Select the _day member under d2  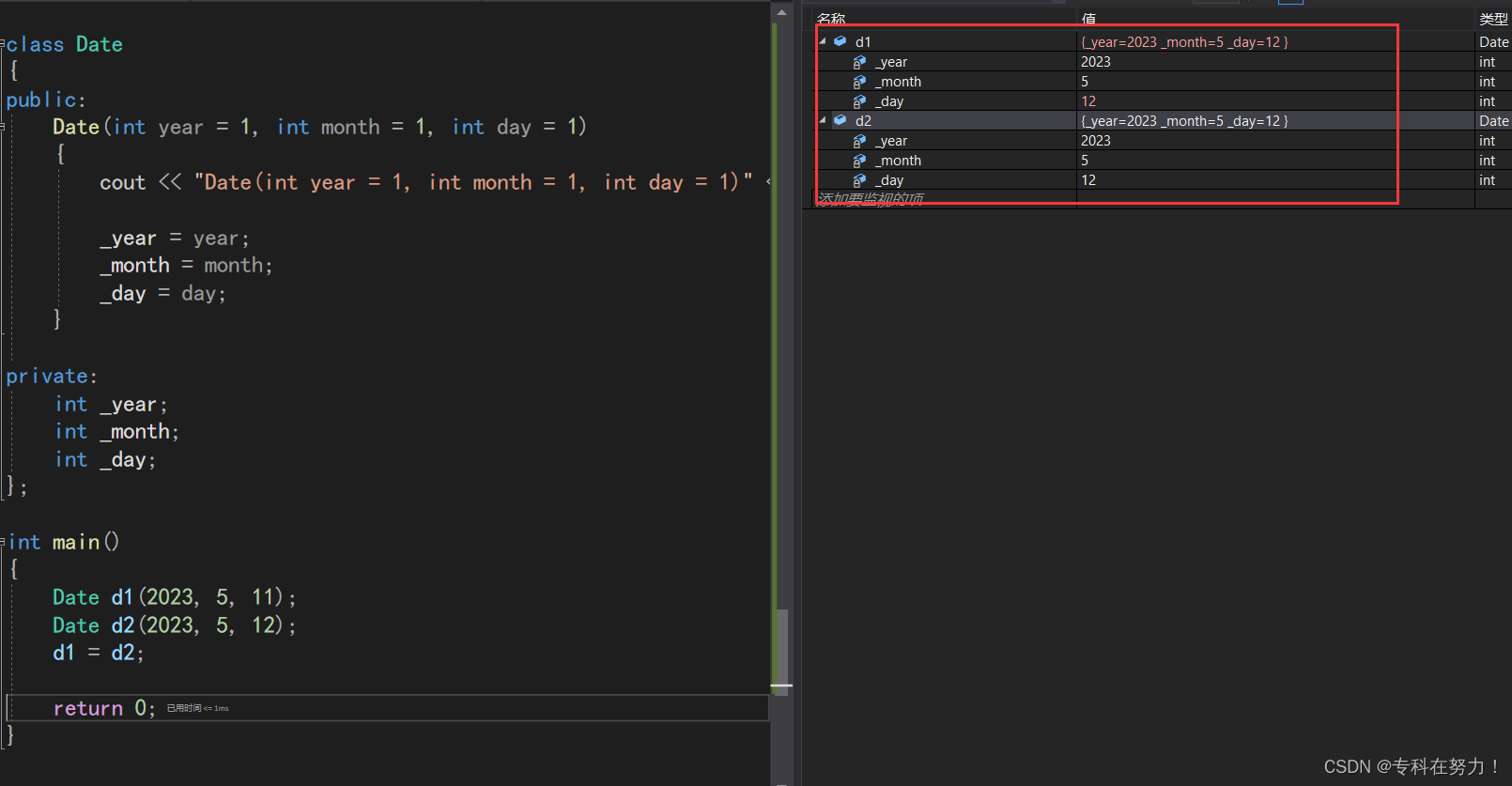pos(889,180)
